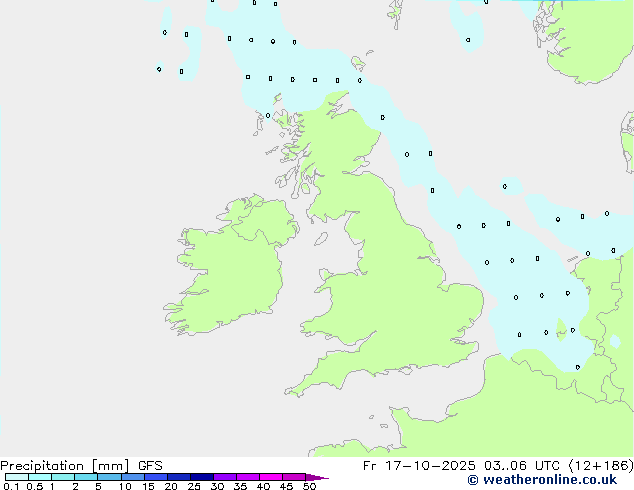Click the 'GFS' model label
The width and height of the screenshot is (634, 490).
(x=150, y=466)
